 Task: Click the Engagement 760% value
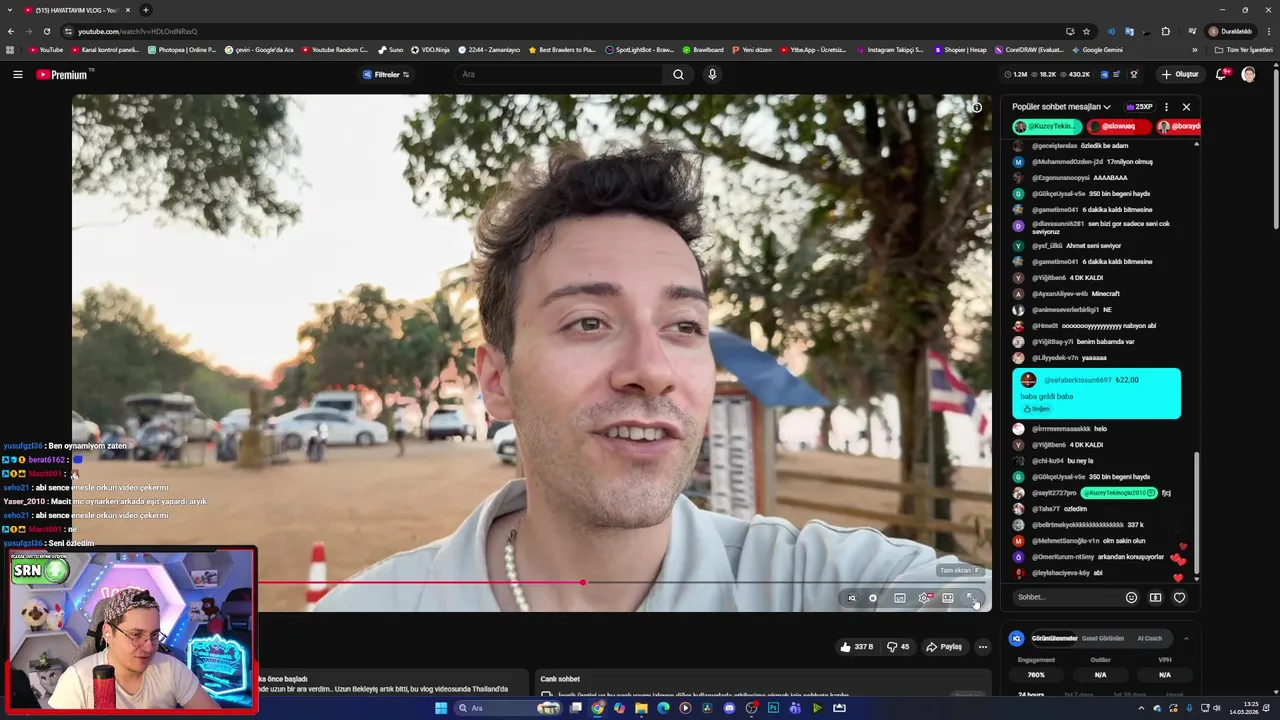(1036, 675)
